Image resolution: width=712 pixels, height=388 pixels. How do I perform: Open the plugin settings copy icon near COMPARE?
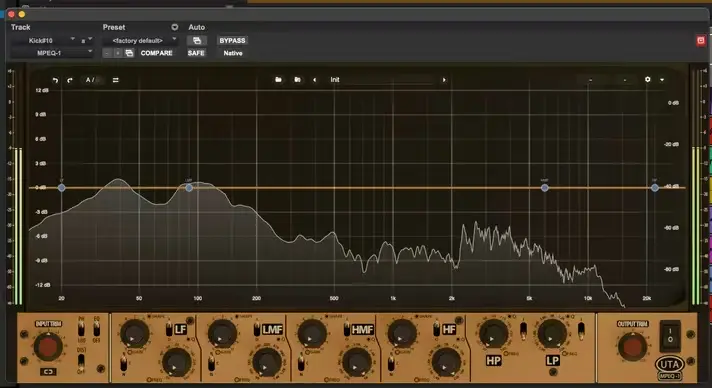[129, 53]
